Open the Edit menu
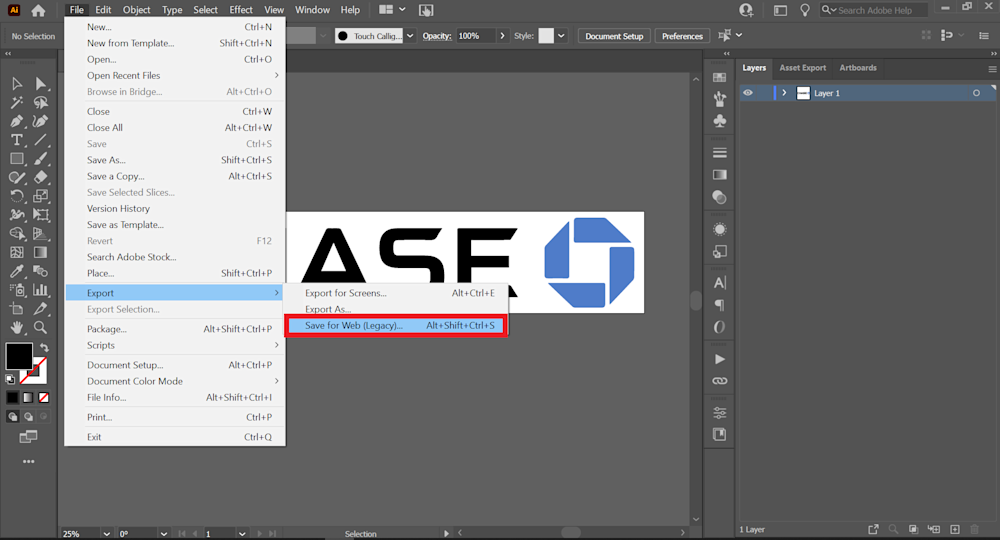1000x540 pixels. 103,10
